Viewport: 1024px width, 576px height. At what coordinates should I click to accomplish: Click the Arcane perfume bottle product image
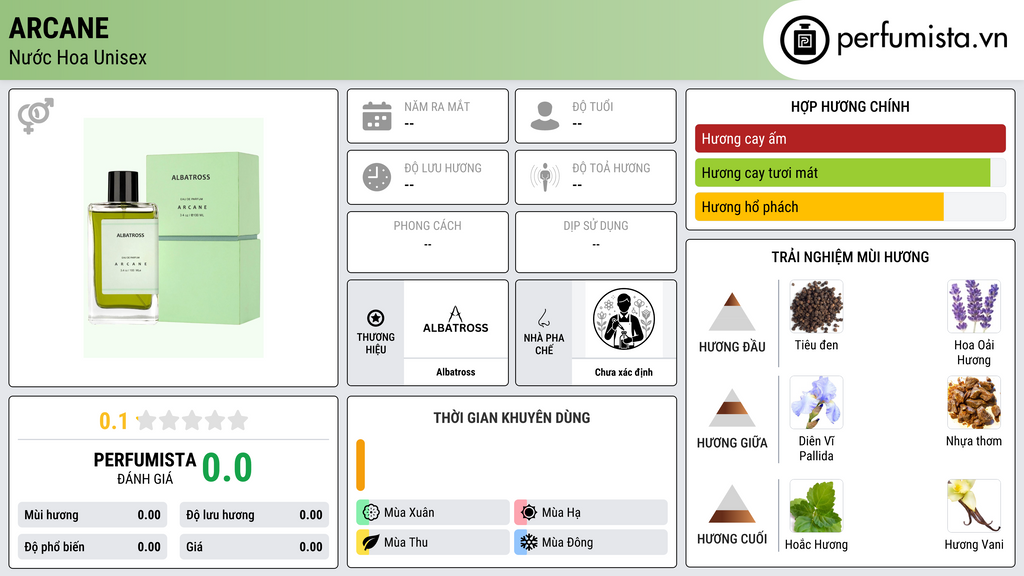pos(173,237)
